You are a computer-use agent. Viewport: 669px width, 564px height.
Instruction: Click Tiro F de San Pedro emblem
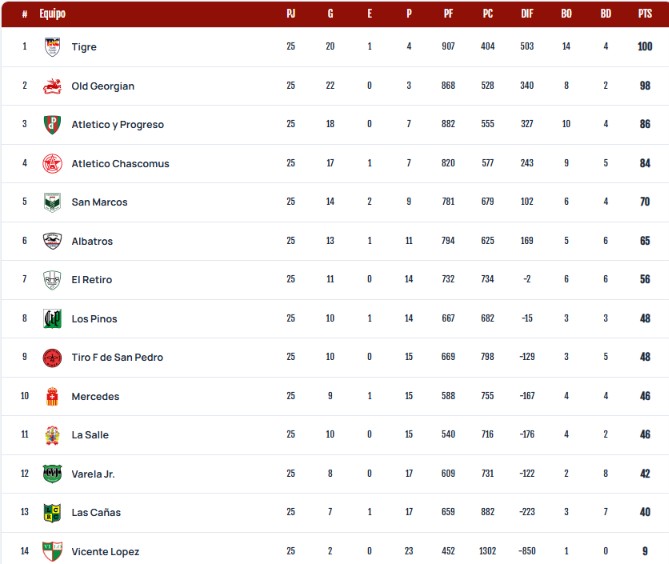(x=52, y=358)
